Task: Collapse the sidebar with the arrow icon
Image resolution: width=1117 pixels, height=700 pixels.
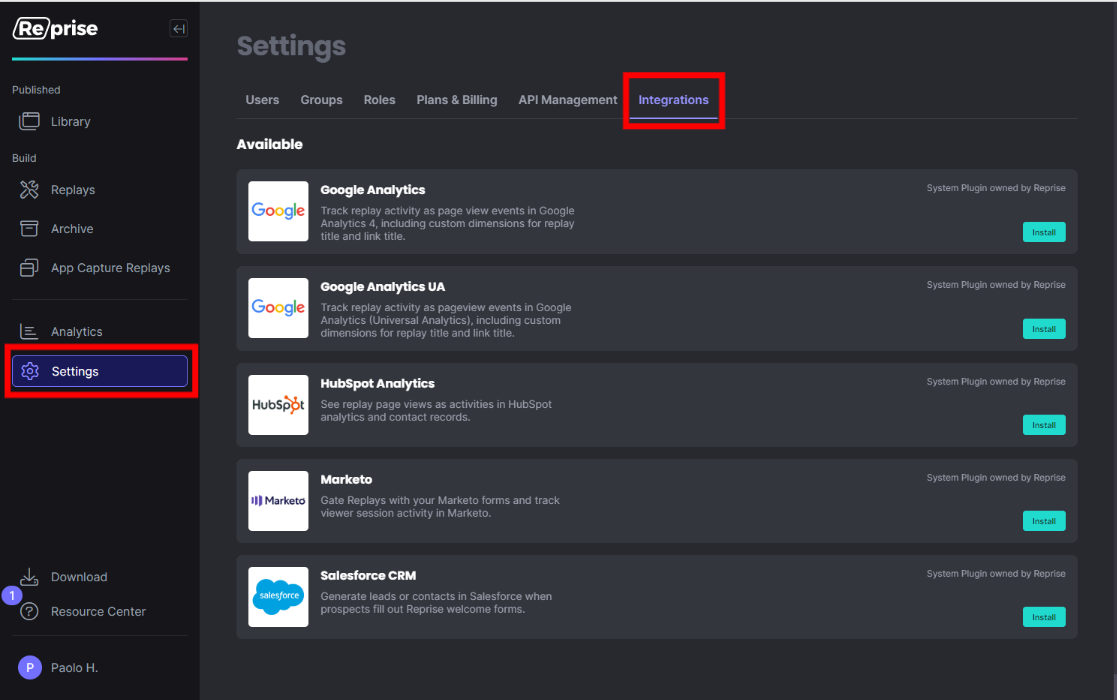Action: point(178,28)
